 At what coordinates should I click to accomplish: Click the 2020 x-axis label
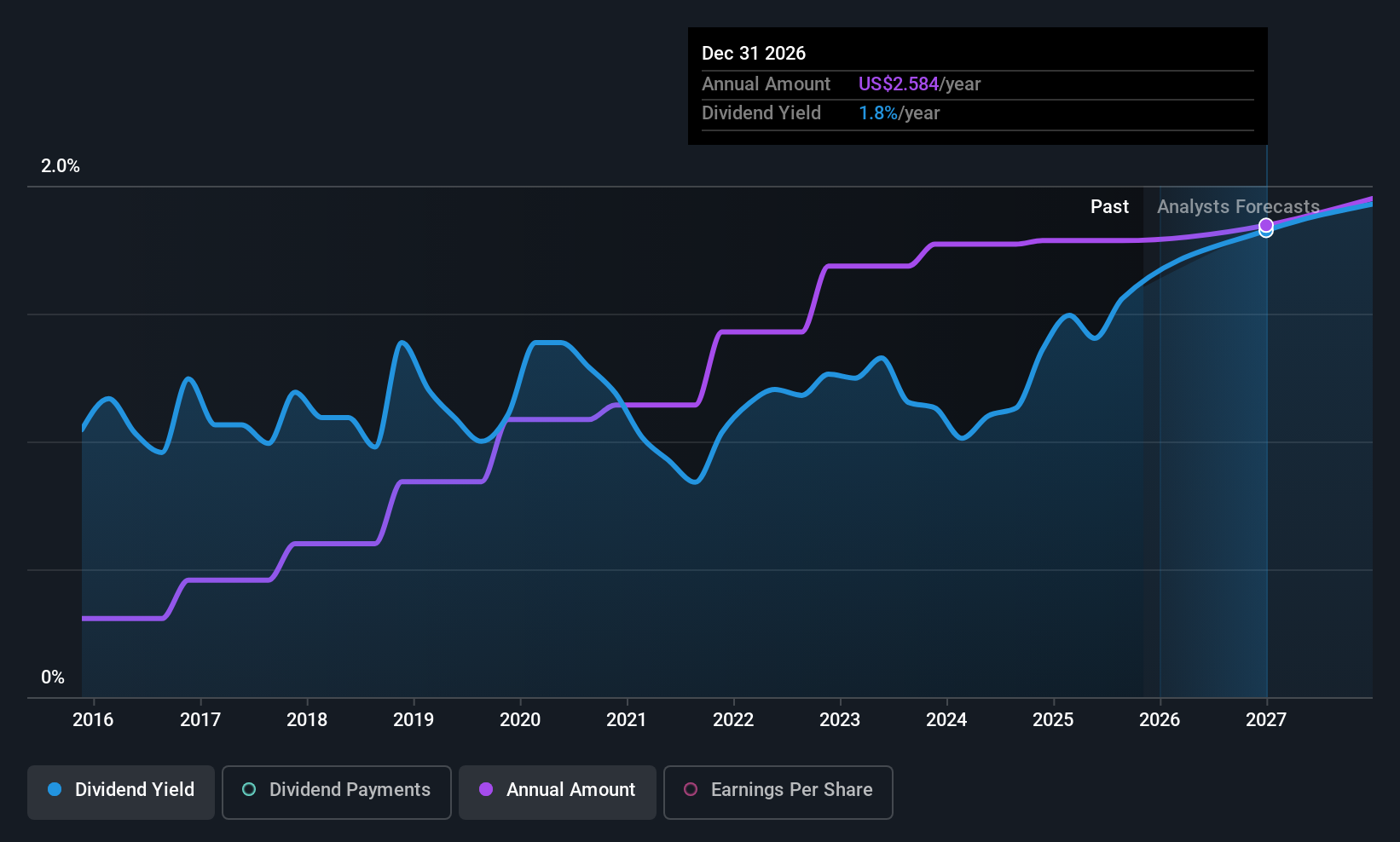coord(520,719)
